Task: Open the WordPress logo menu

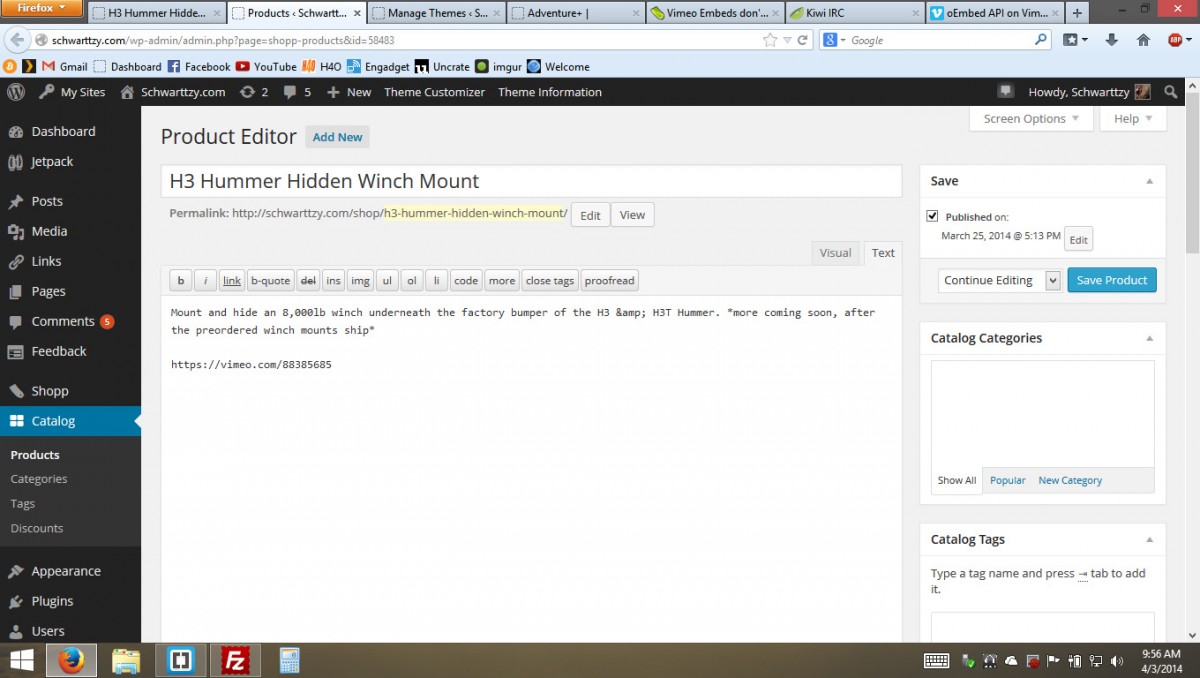Action: (16, 92)
